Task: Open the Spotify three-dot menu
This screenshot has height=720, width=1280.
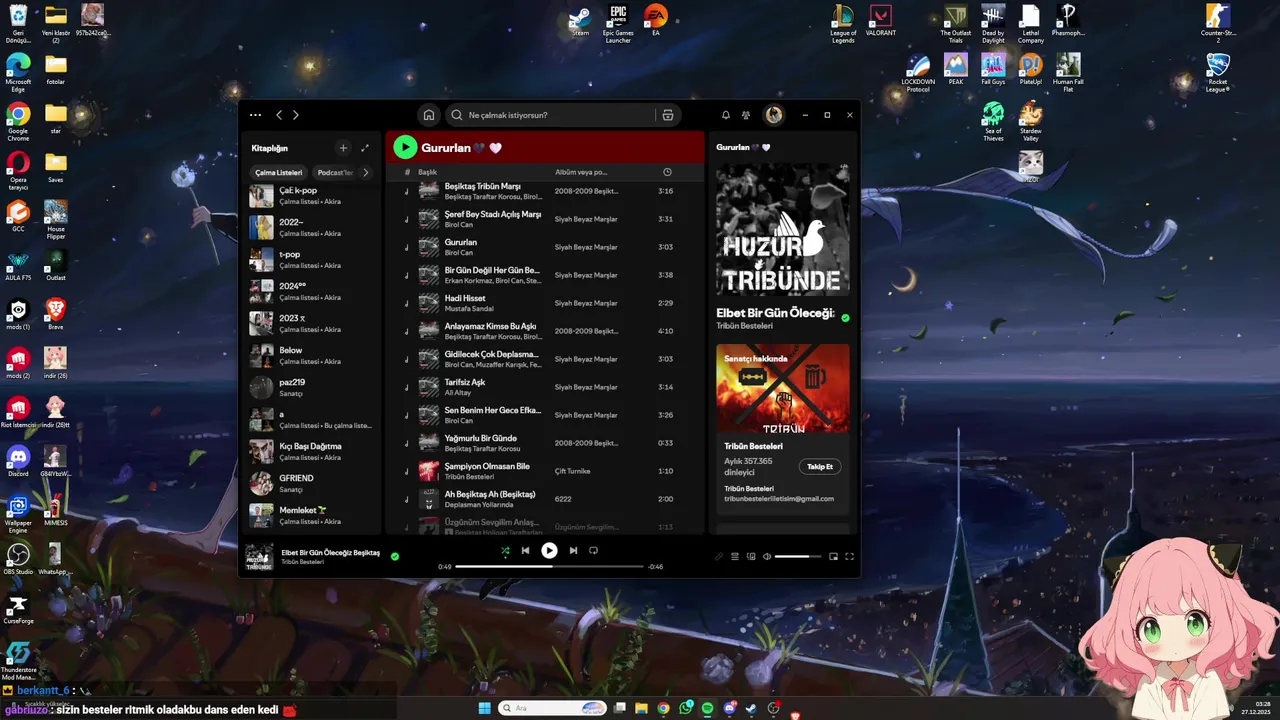Action: (255, 115)
